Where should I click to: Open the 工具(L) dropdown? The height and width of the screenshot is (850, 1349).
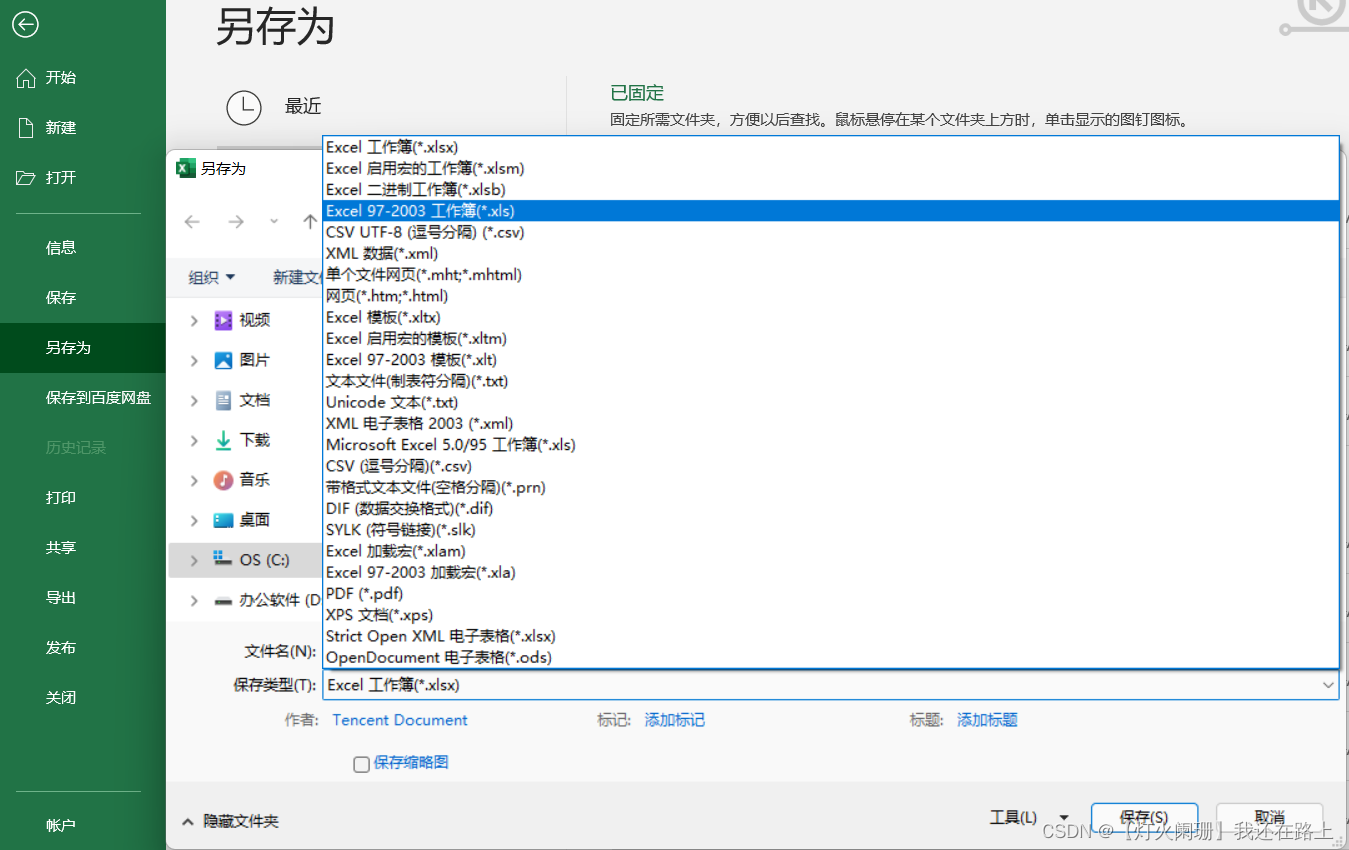click(1029, 817)
